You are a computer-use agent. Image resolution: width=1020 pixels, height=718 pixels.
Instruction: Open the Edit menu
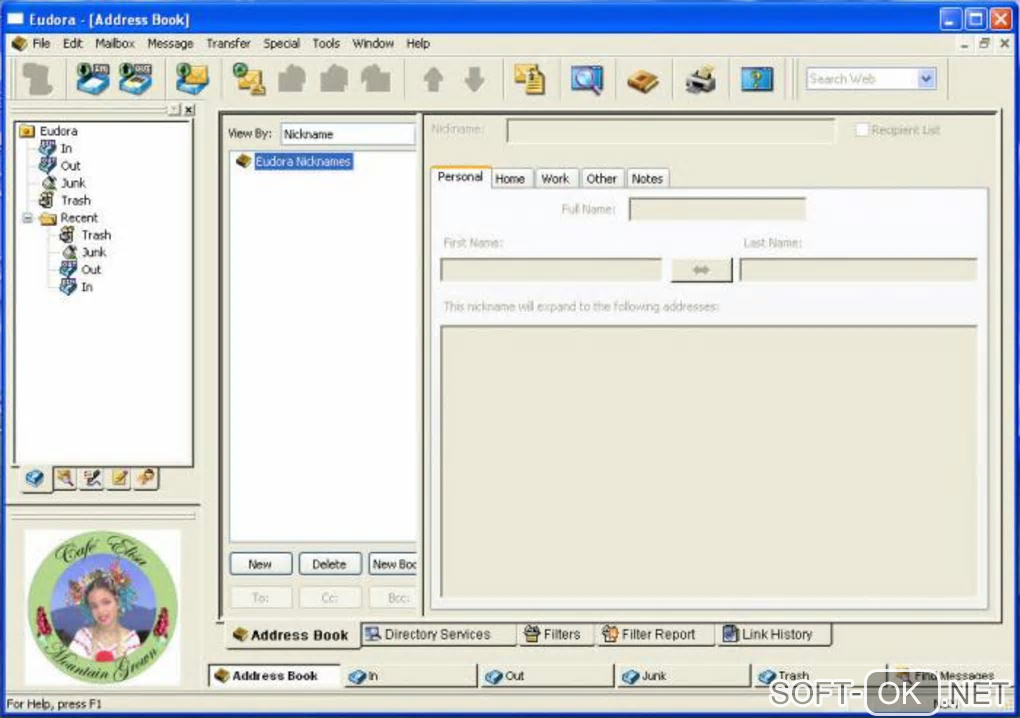(x=72, y=44)
